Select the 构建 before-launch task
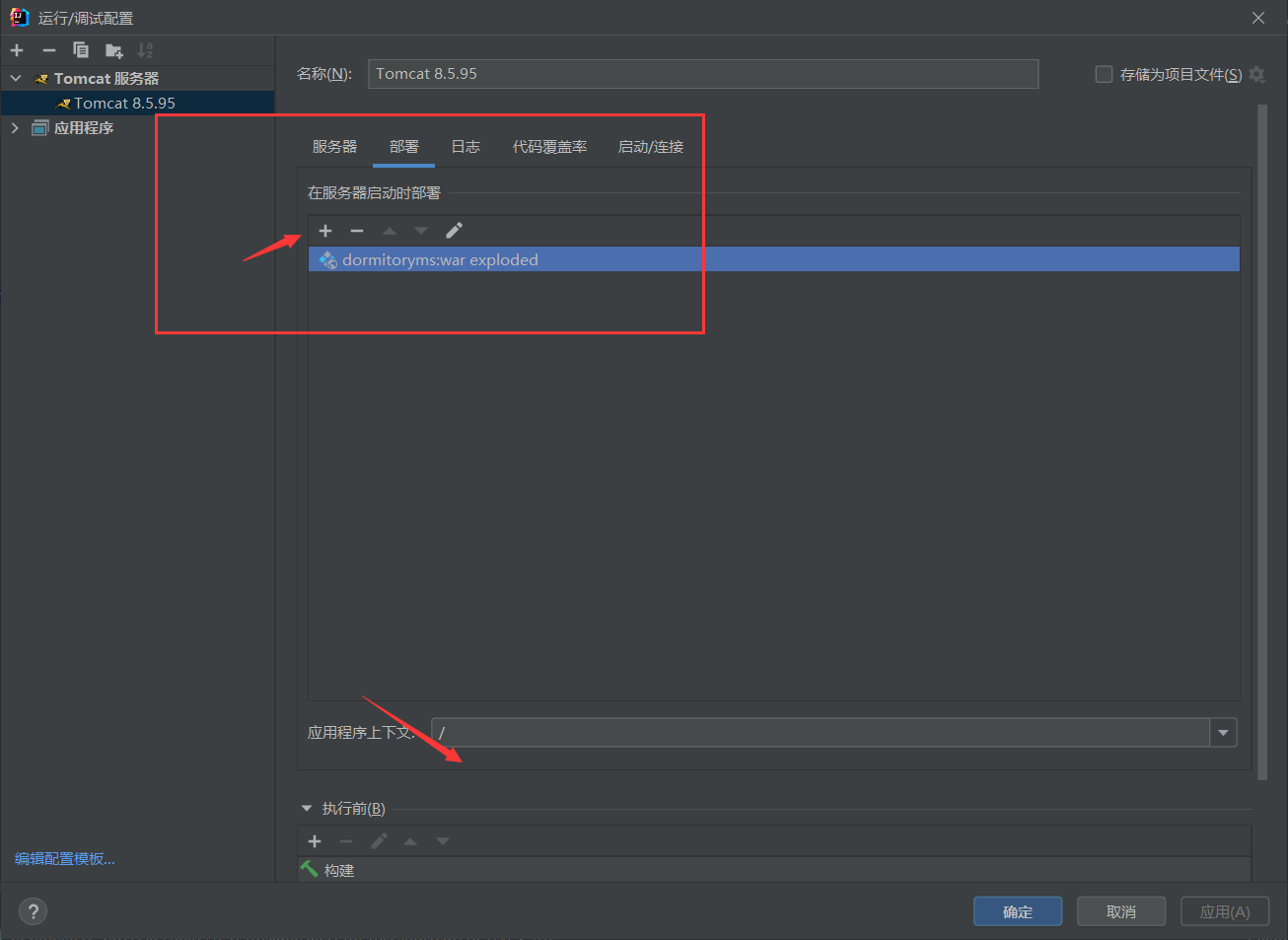1288x940 pixels. (774, 870)
